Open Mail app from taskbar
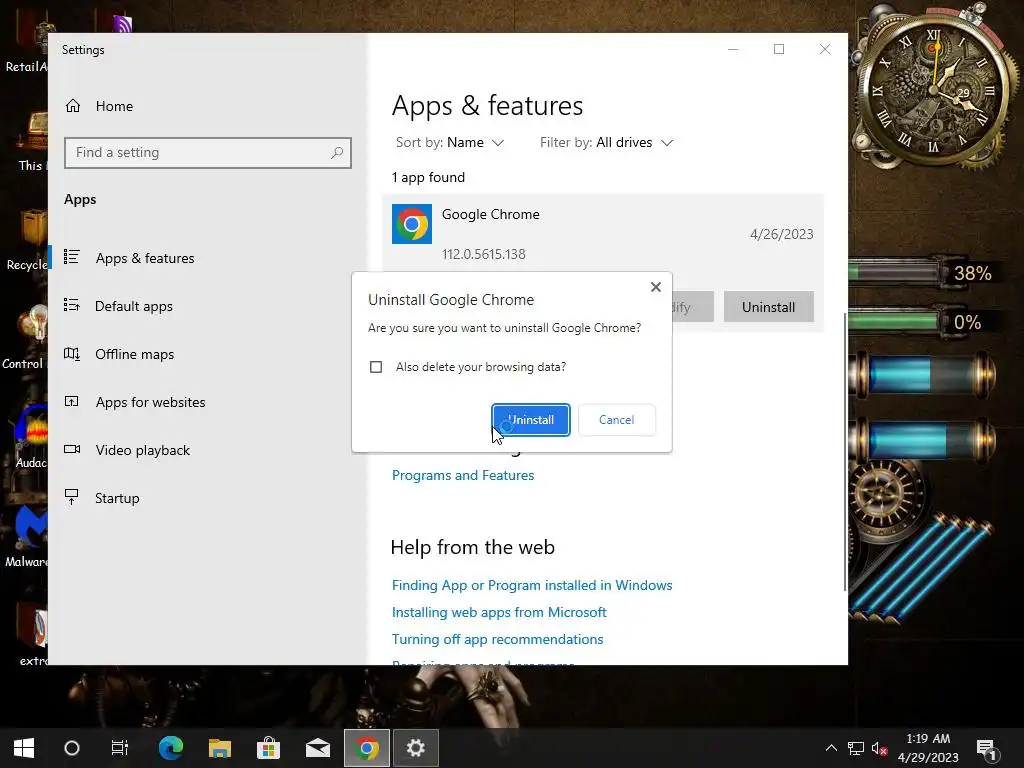This screenshot has height=768, width=1024. [318, 748]
